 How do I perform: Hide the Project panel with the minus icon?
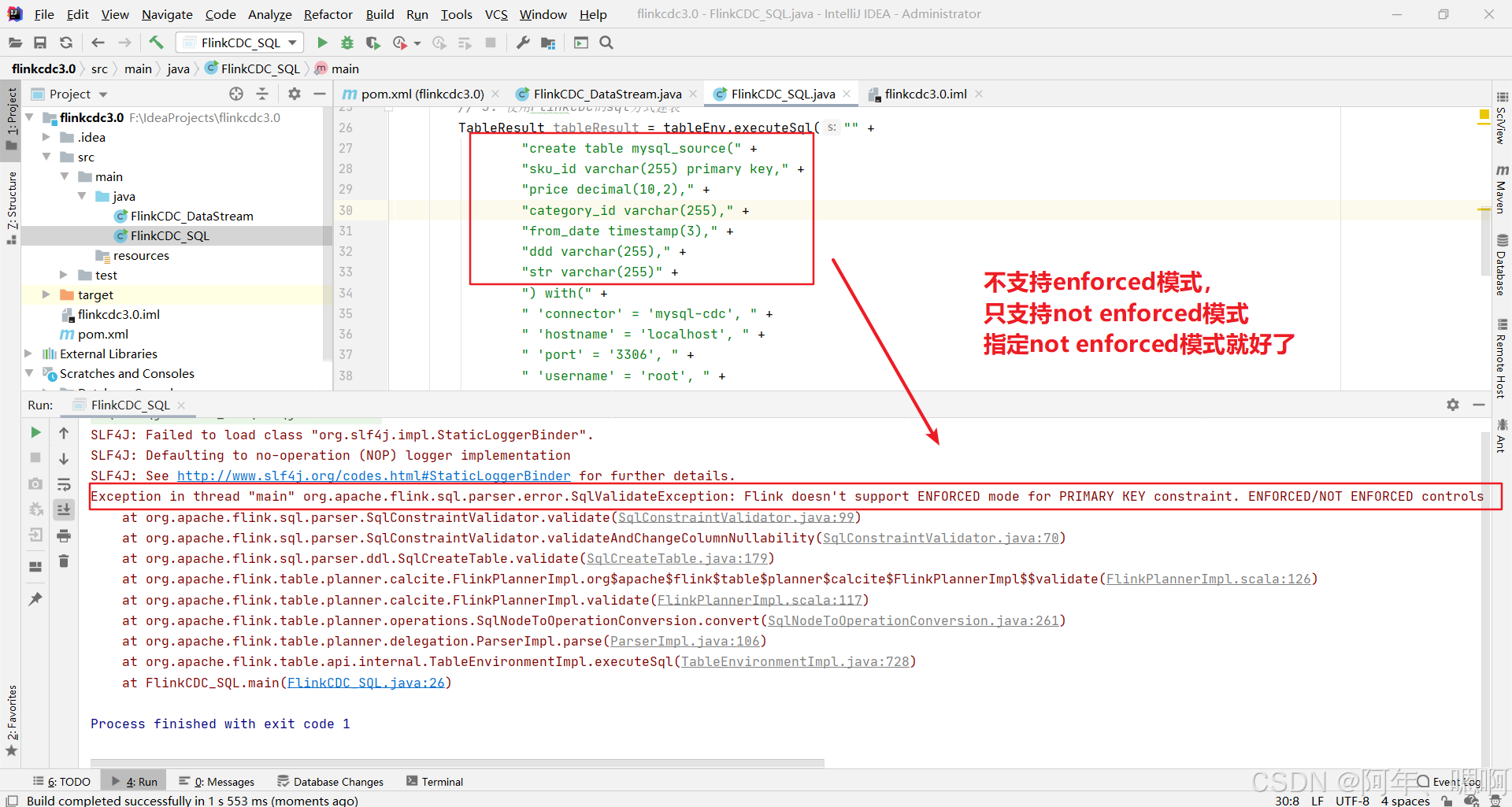click(x=320, y=94)
